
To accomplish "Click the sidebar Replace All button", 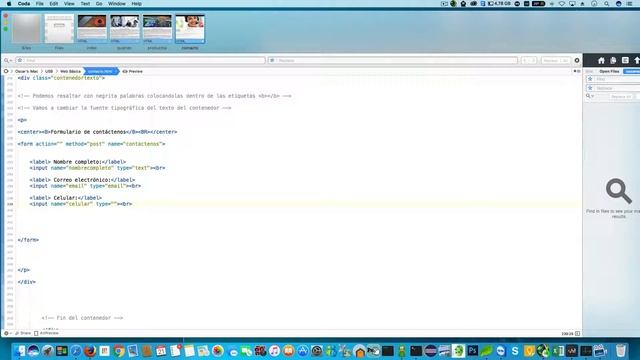I will tap(621, 97).
